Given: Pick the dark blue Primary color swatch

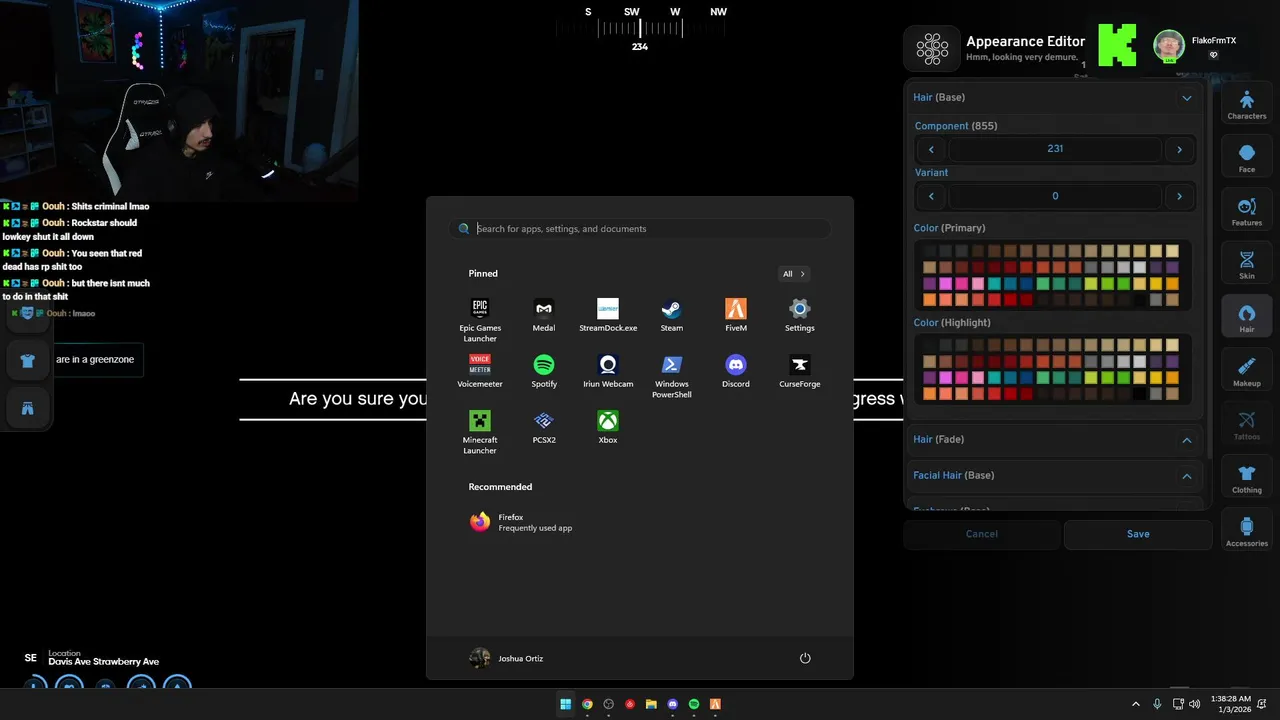Looking at the screenshot, I should click(1027, 284).
